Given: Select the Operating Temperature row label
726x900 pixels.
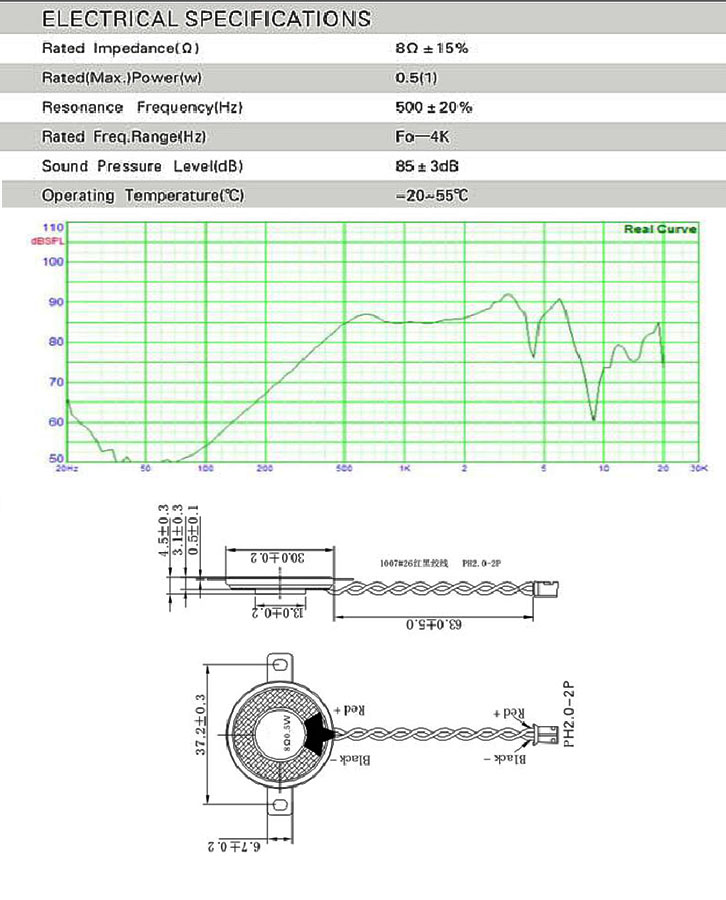Looking at the screenshot, I should (x=143, y=196).
